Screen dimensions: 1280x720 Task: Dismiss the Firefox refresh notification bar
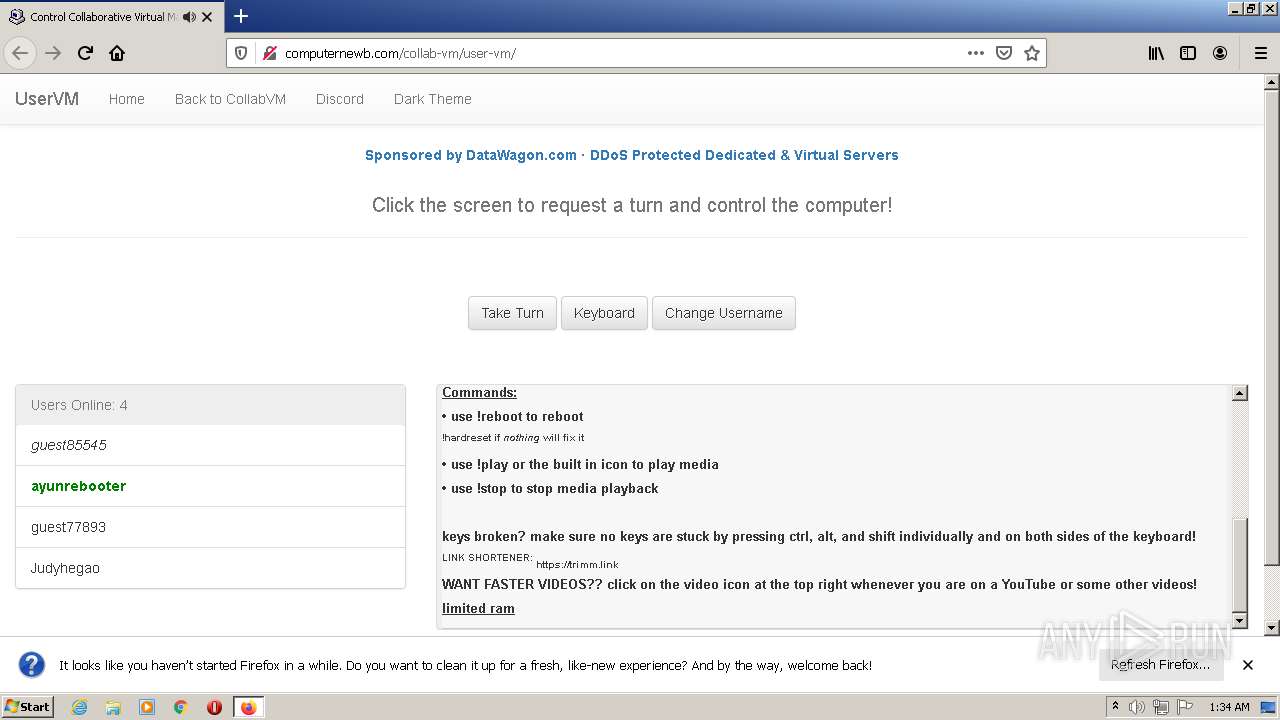[x=1248, y=665]
